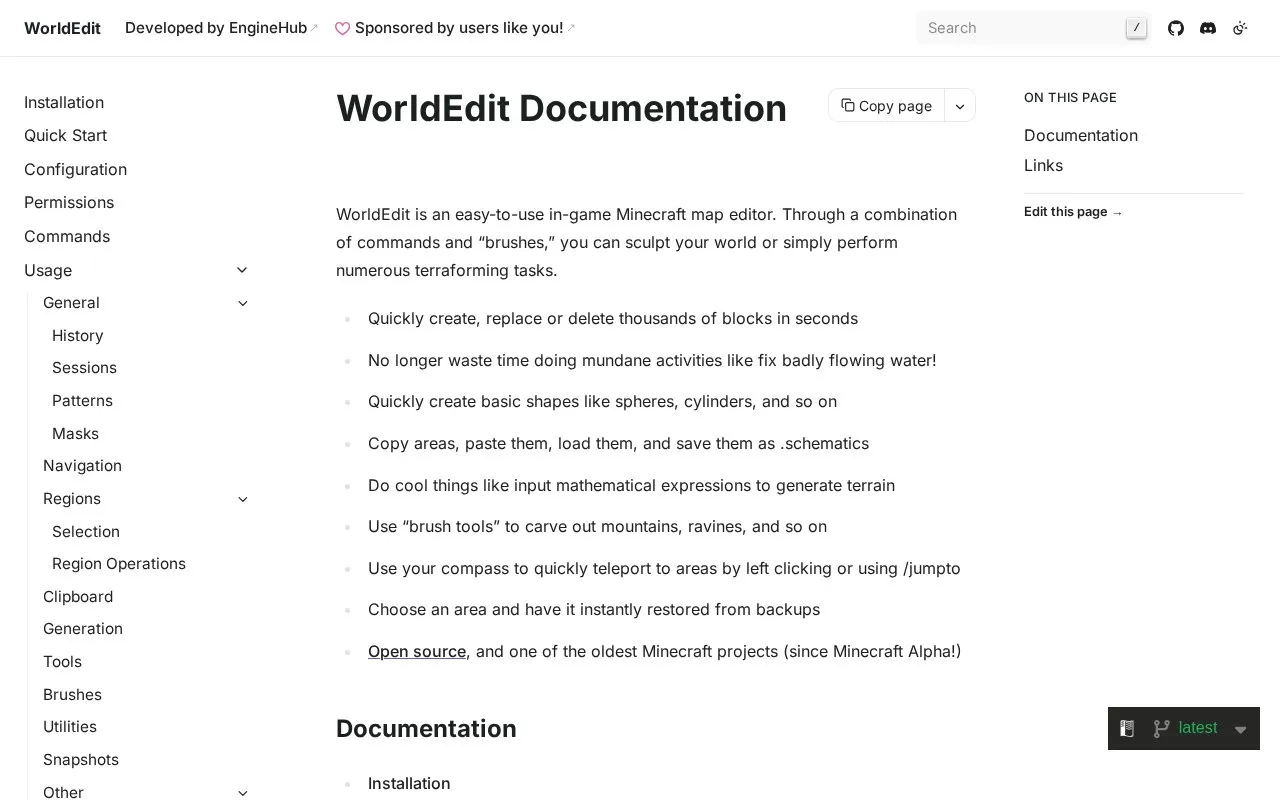Open the Patterns page in sidebar
The width and height of the screenshot is (1280, 800).
(x=82, y=400)
